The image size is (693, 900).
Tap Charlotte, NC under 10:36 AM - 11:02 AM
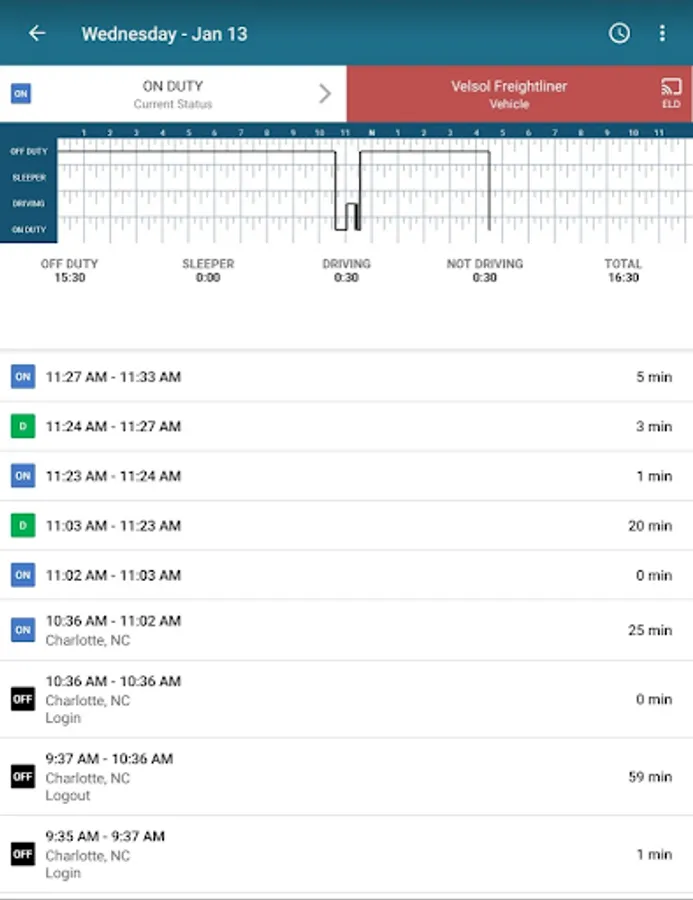point(88,640)
